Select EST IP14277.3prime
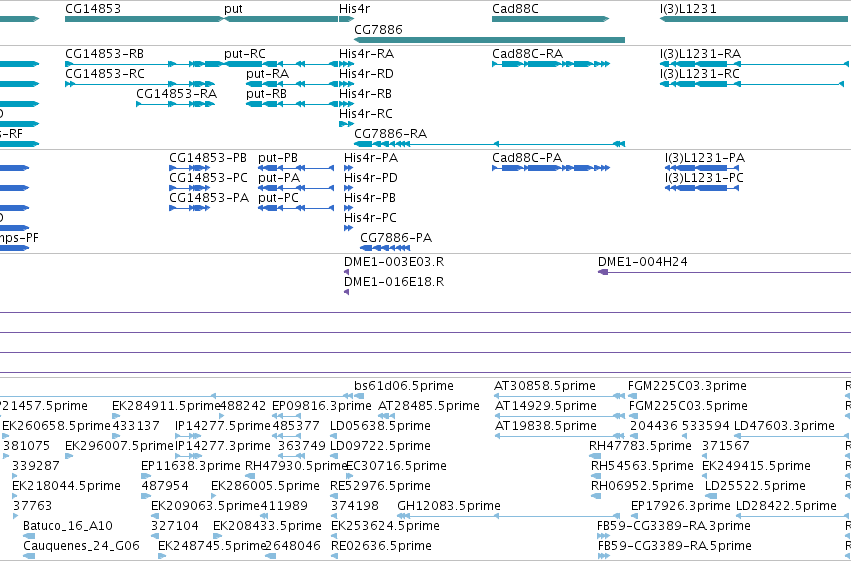The image size is (851, 561). [x=223, y=446]
